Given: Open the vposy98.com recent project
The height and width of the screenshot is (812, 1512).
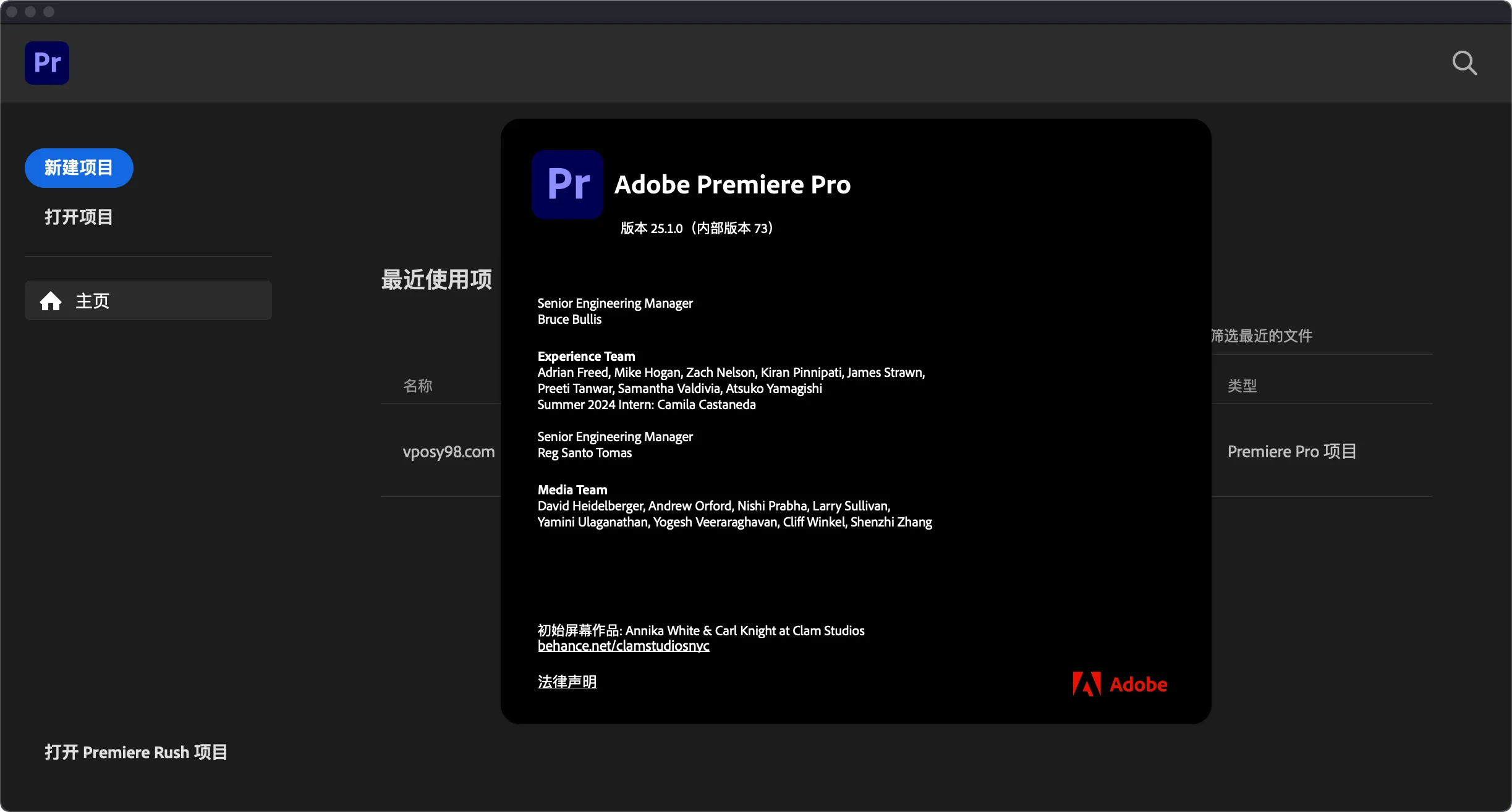Looking at the screenshot, I should pyautogui.click(x=449, y=452).
